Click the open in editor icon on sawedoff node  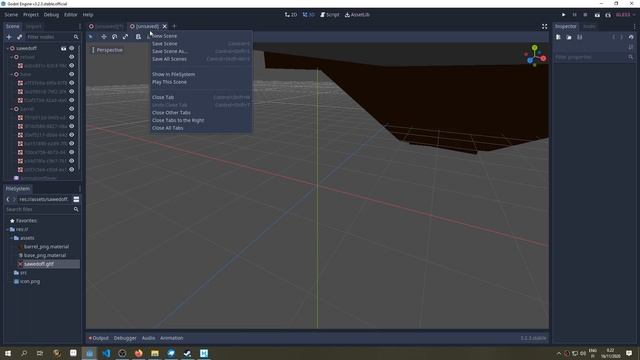[x=63, y=48]
